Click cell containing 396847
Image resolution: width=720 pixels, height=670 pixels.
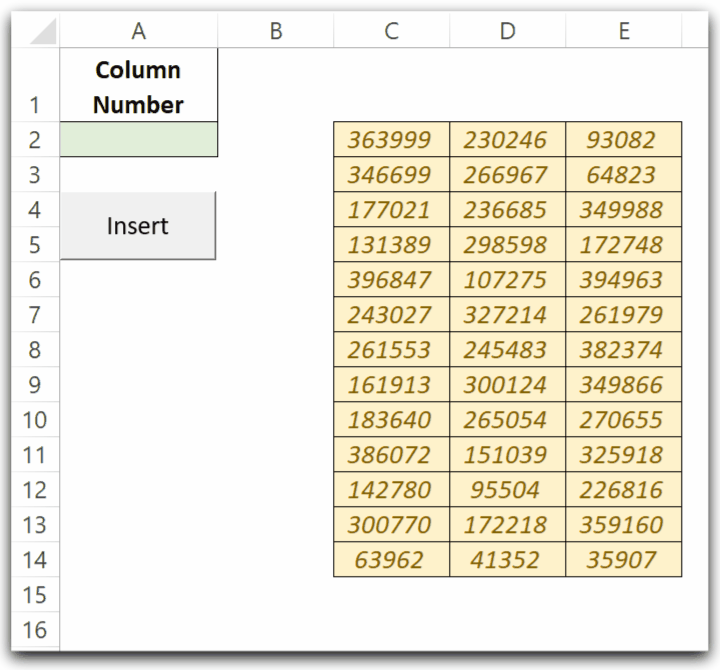392,279
